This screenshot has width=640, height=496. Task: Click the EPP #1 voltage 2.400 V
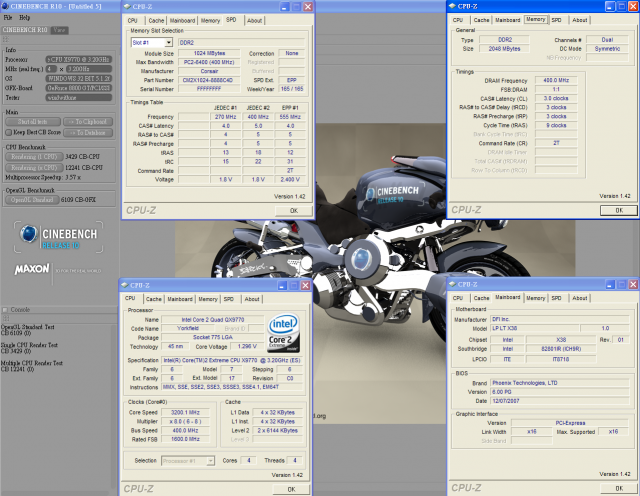pos(290,180)
